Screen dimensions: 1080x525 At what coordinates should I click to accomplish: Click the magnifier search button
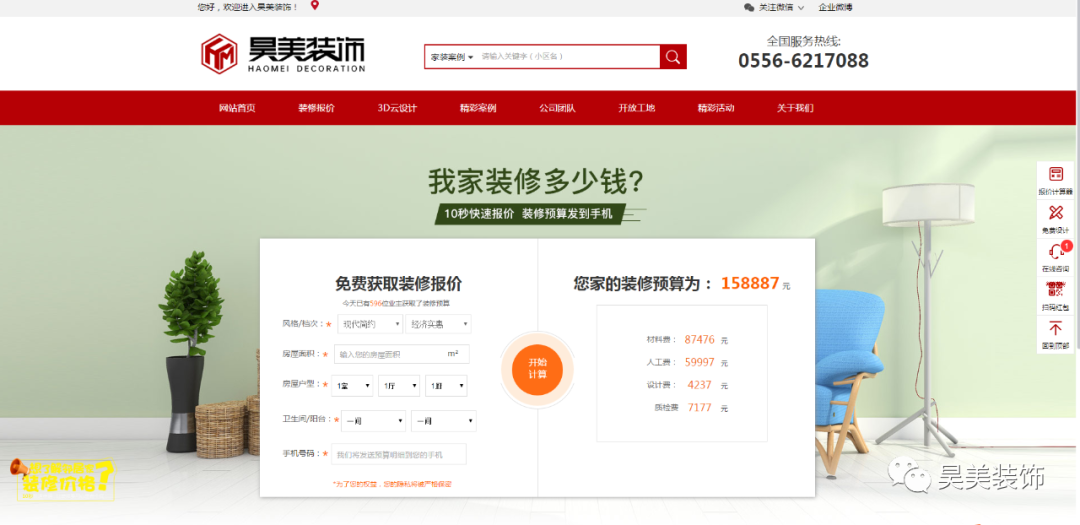[x=673, y=56]
